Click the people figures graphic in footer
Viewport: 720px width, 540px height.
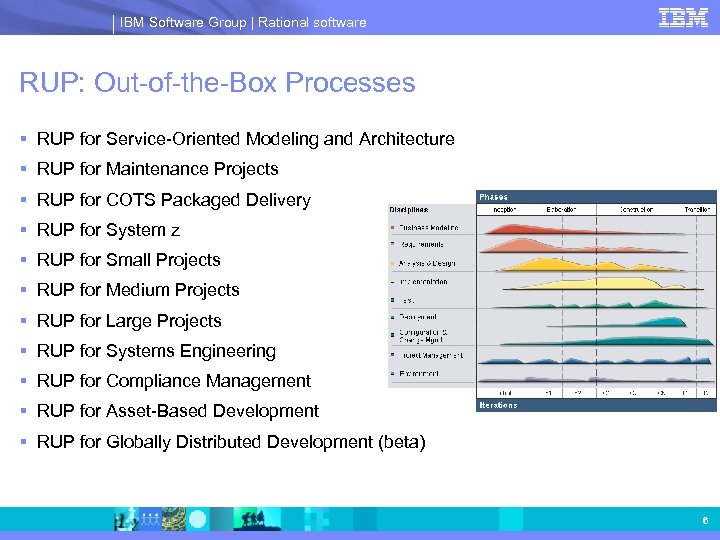point(150,519)
